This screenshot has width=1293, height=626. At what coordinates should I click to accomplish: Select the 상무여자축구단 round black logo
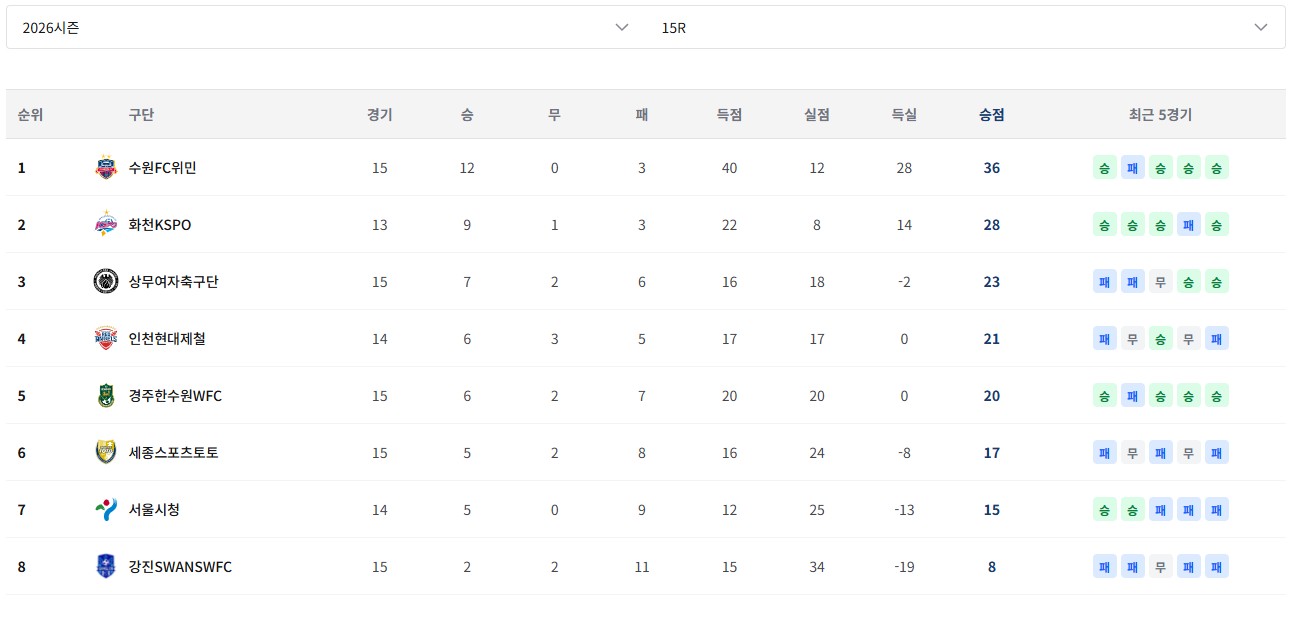pos(105,282)
